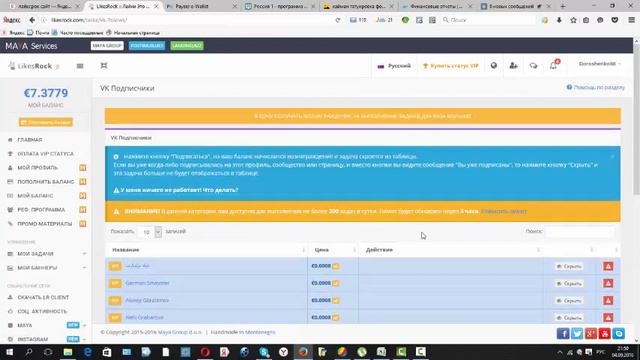The height and width of the screenshot is (360, 640).
Task: Open the records-per-page dropdown showing 10
Action: pyautogui.click(x=150, y=232)
